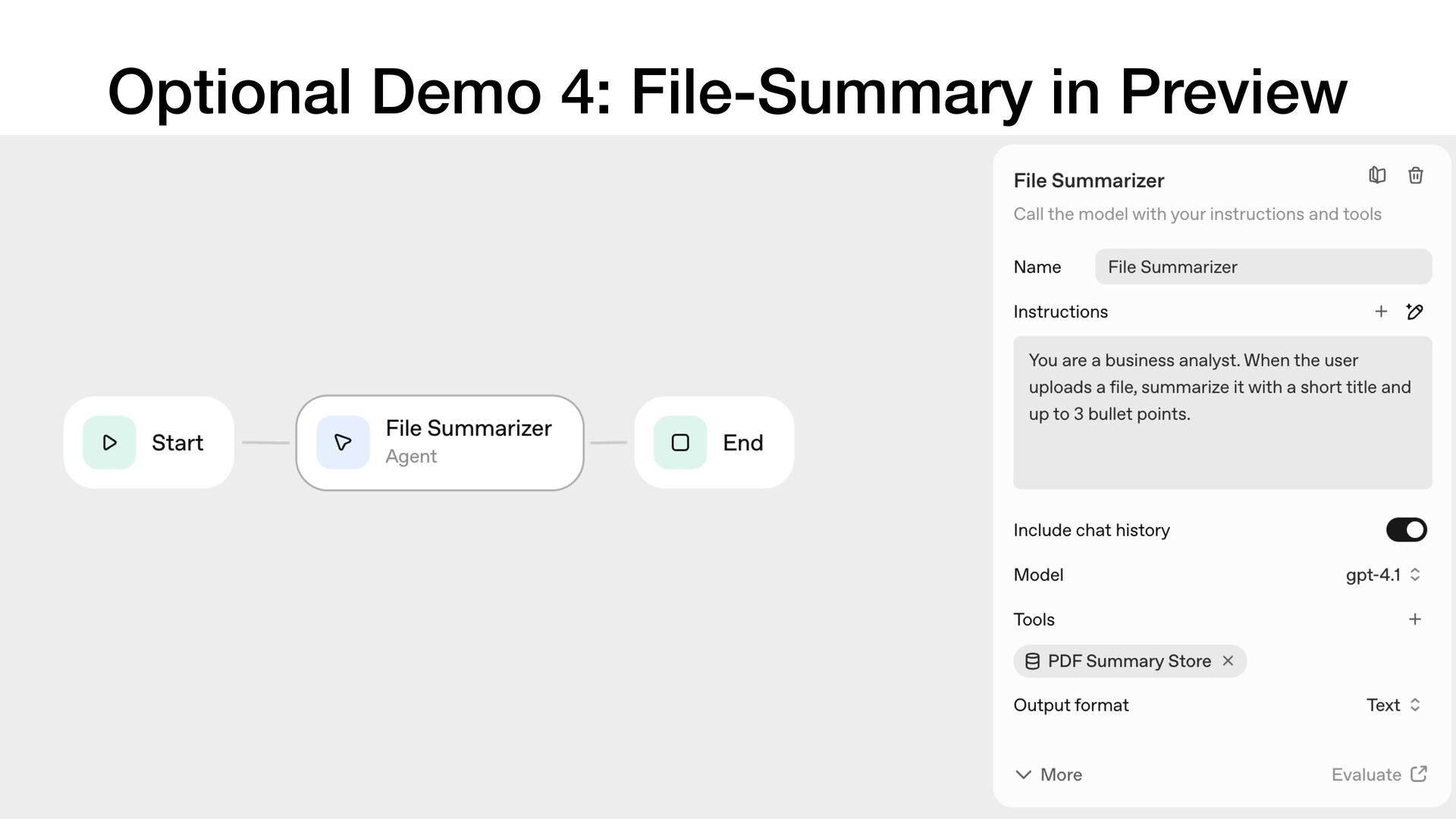This screenshot has height=819, width=1456.
Task: Click the Name input field
Action: [1263, 267]
